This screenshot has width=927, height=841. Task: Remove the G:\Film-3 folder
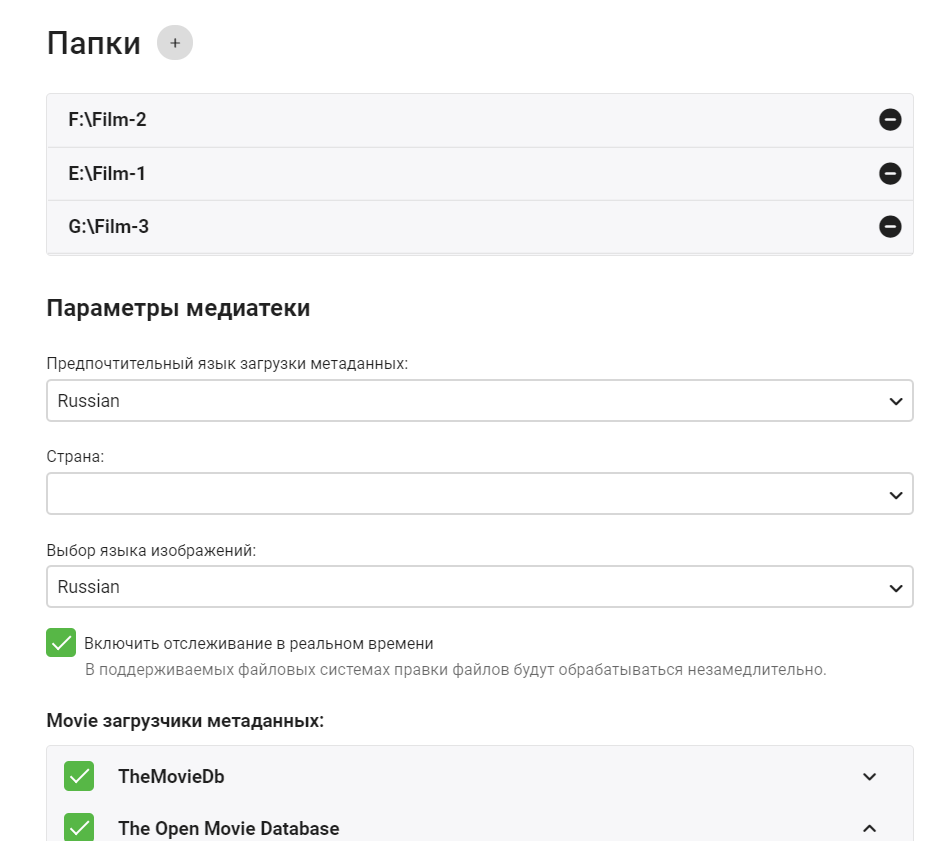[x=889, y=227]
